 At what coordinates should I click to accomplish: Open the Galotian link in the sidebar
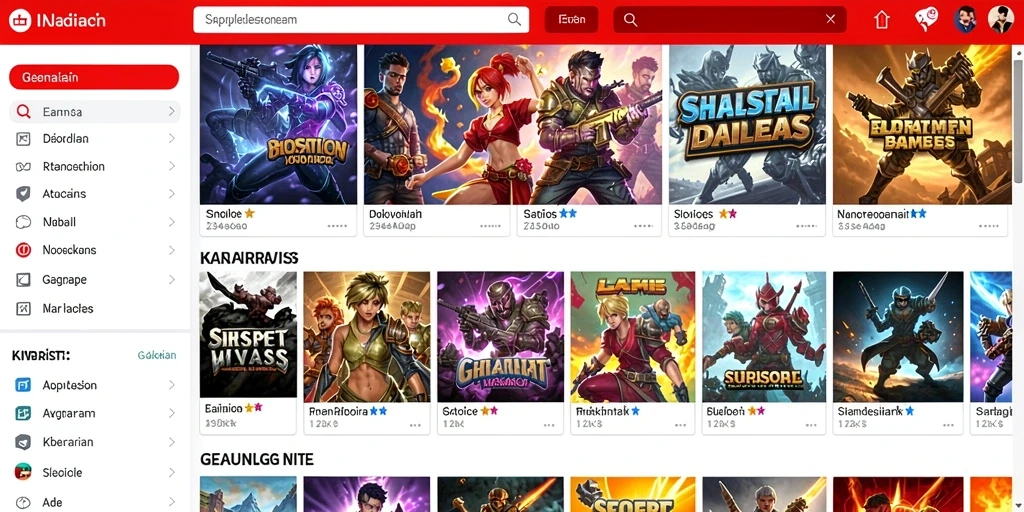[x=157, y=355]
